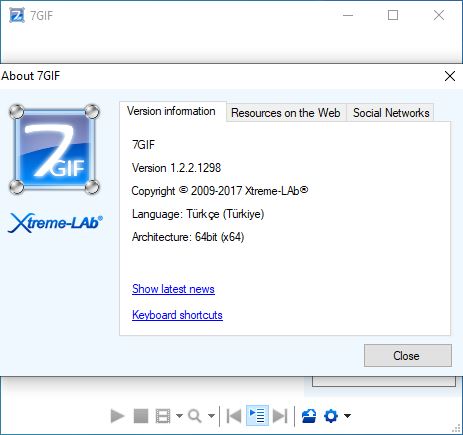This screenshot has width=463, height=435.
Task: Follow the Show latest news link
Action: point(173,289)
